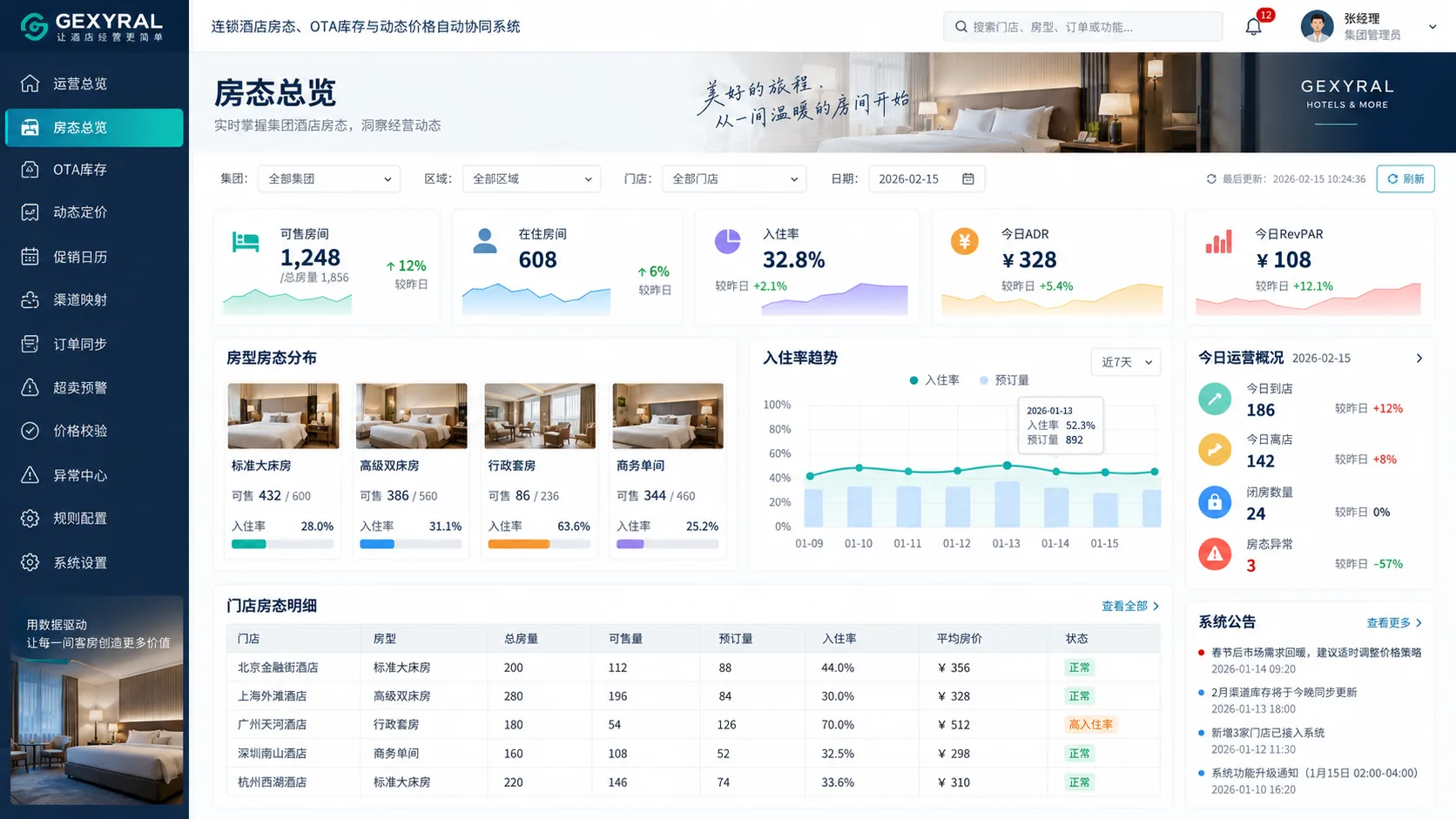Click the 今日RevPAR bar chart icon

1218,241
